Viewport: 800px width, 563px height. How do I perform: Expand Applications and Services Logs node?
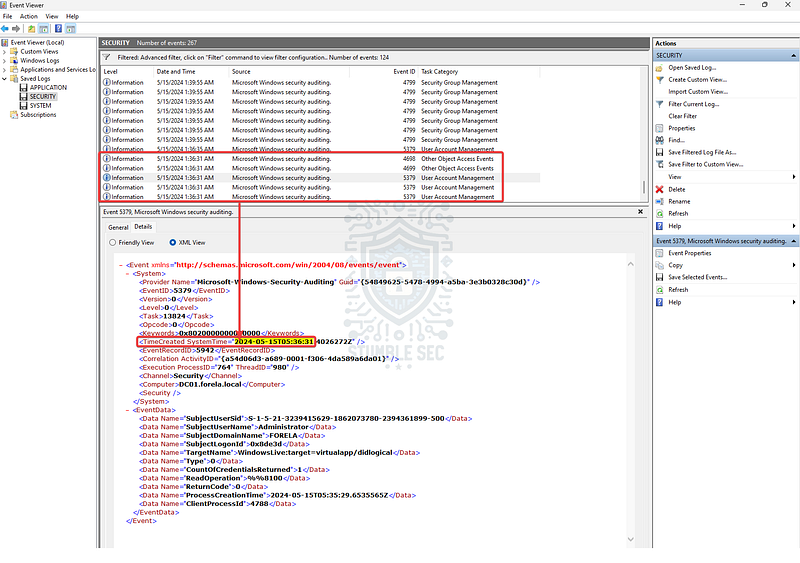click(x=5, y=70)
